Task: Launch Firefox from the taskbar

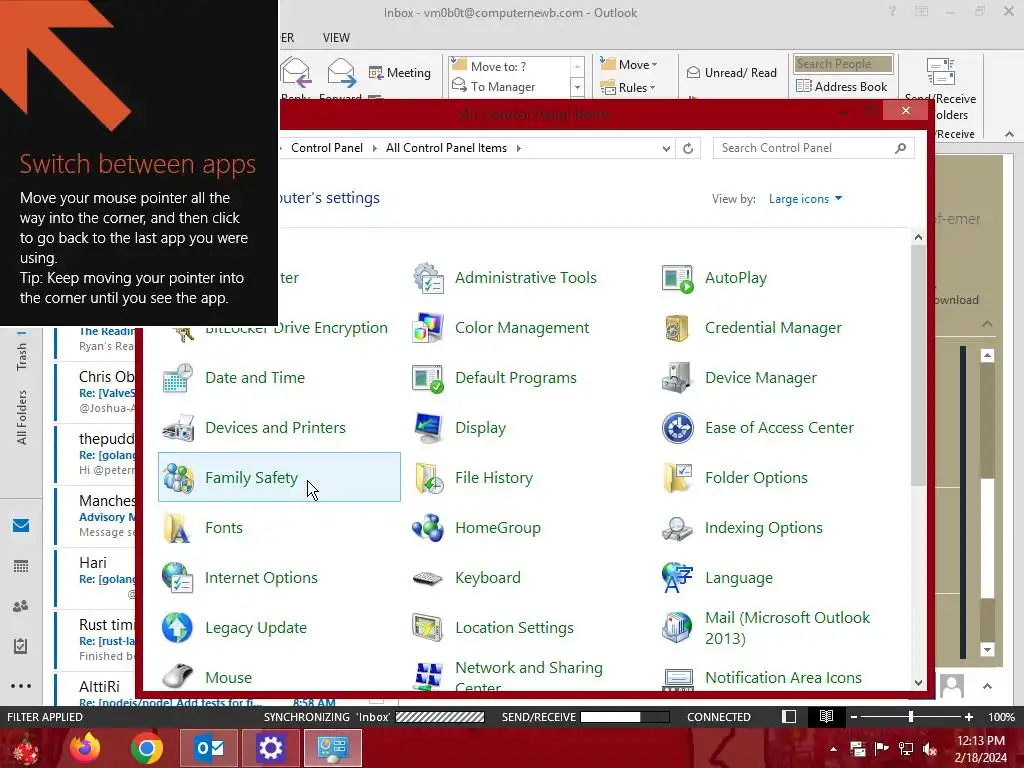Action: click(85, 748)
